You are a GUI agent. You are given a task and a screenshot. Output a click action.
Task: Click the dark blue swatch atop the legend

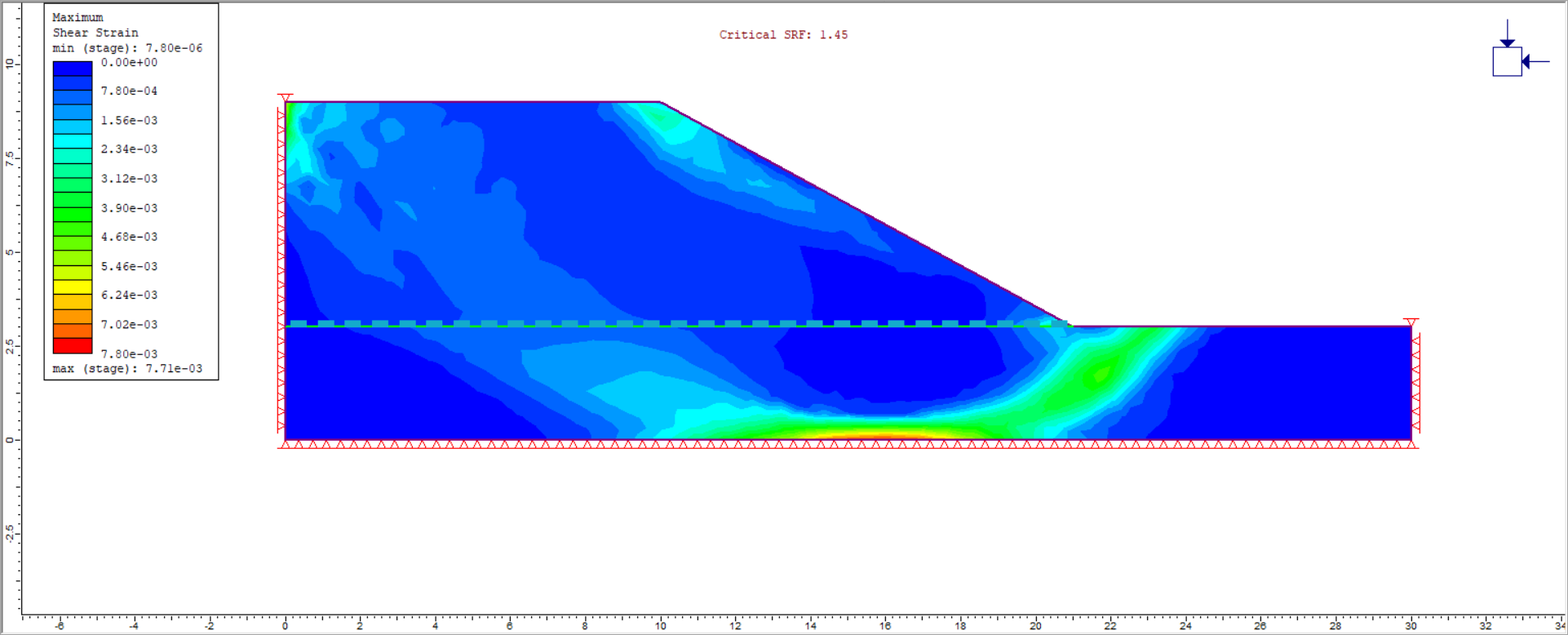(x=72, y=69)
